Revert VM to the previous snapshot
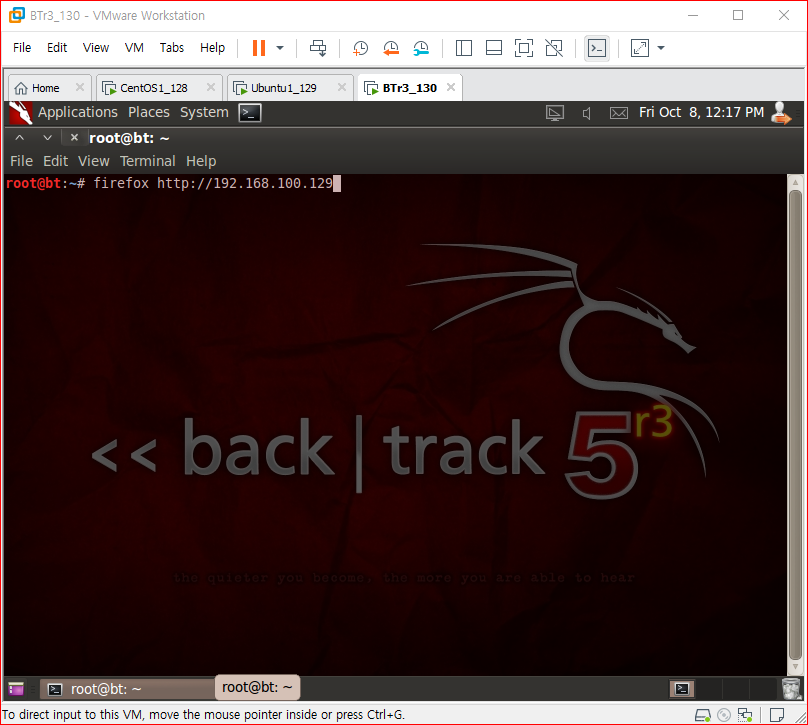 pyautogui.click(x=391, y=48)
